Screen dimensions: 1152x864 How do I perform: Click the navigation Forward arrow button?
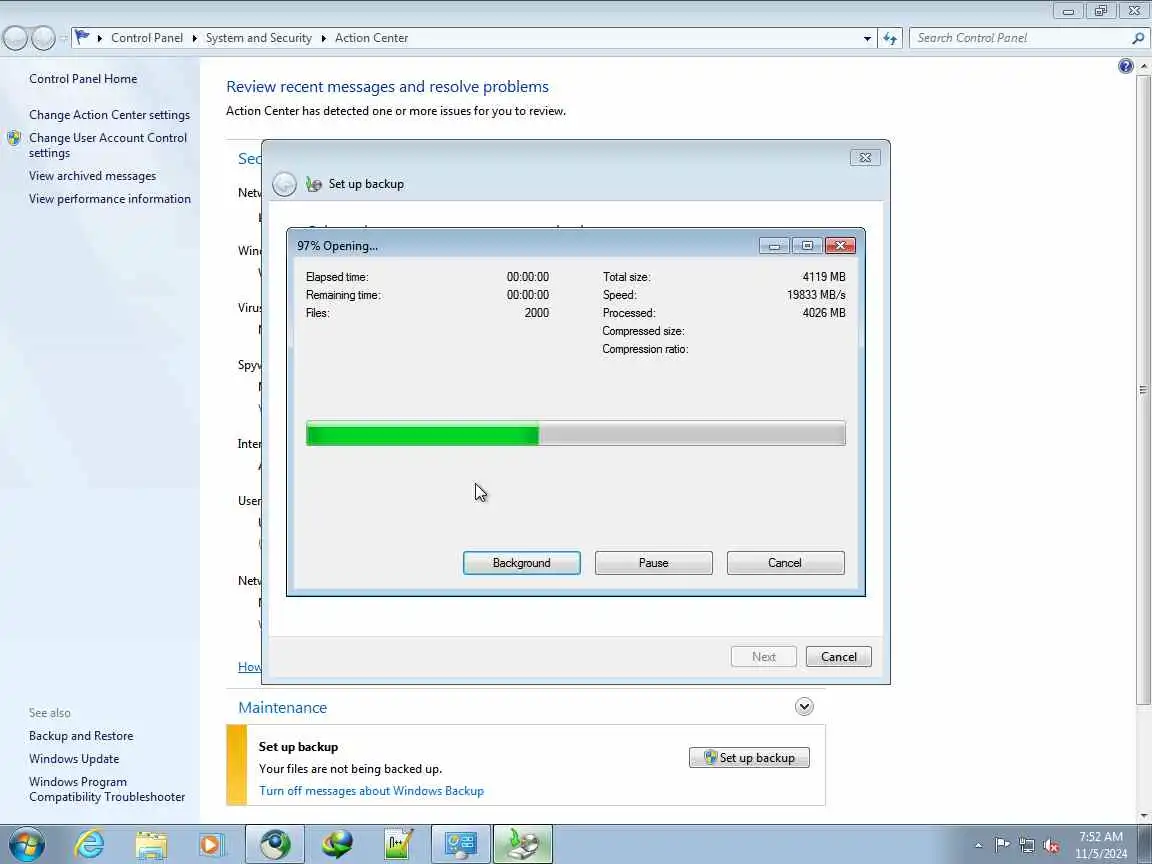(x=43, y=37)
